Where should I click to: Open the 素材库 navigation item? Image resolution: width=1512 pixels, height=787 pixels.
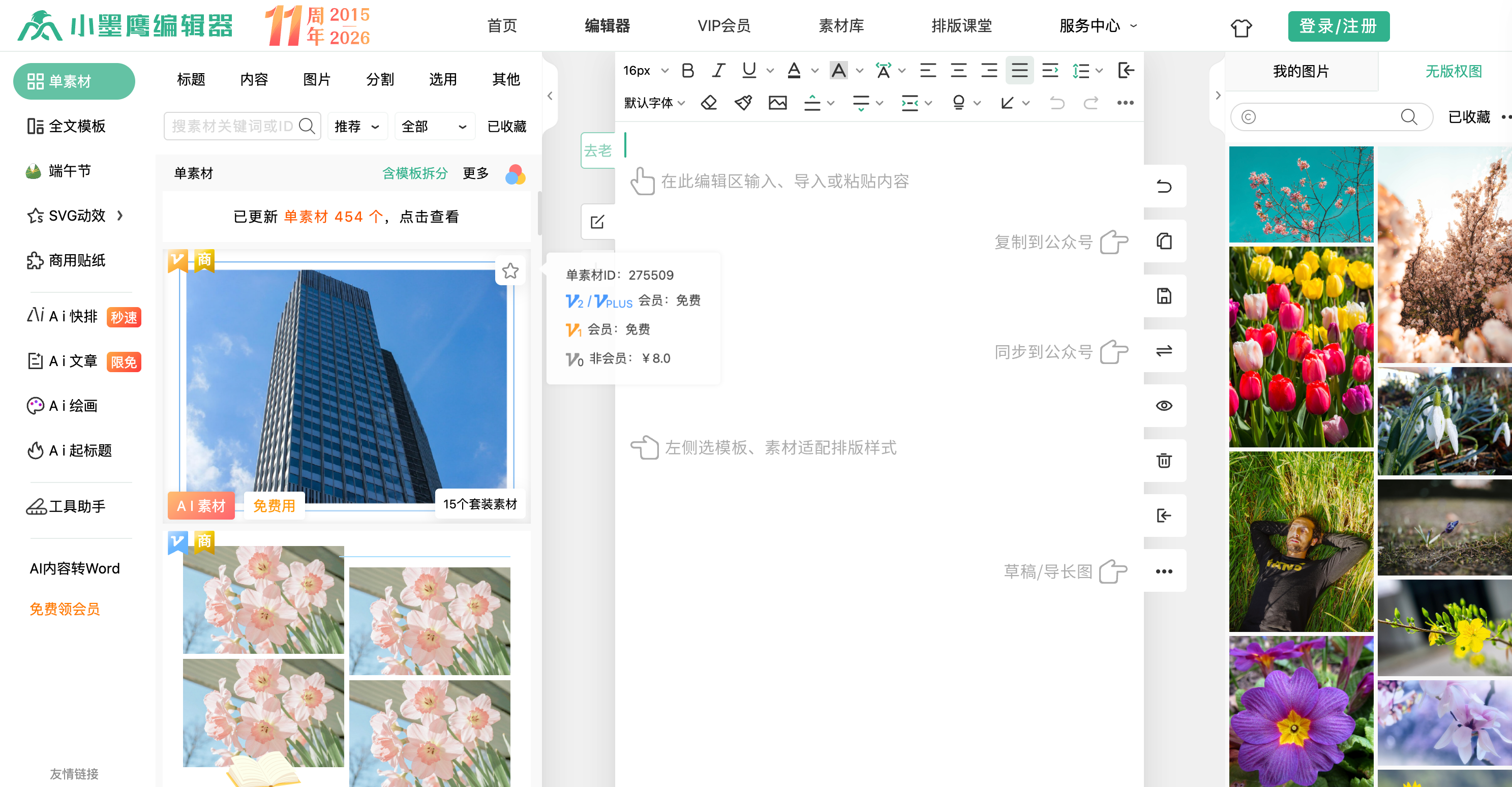(x=841, y=26)
